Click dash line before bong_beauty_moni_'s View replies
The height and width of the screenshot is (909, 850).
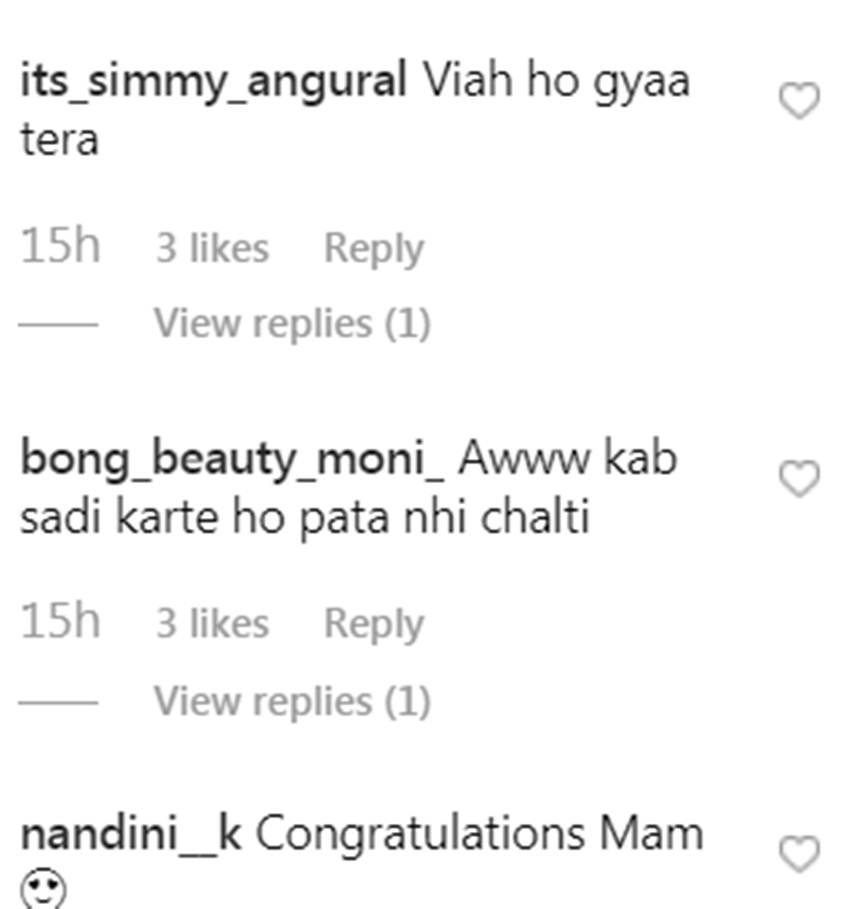[x=58, y=702]
